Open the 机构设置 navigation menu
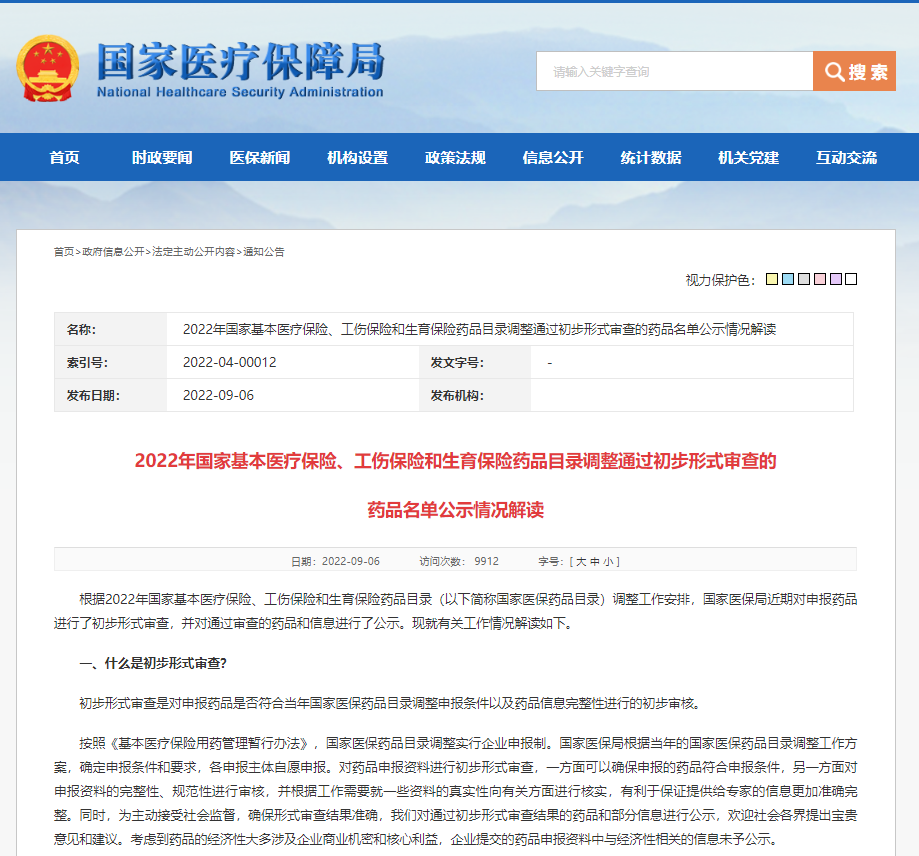Image resolution: width=919 pixels, height=856 pixels. point(355,157)
